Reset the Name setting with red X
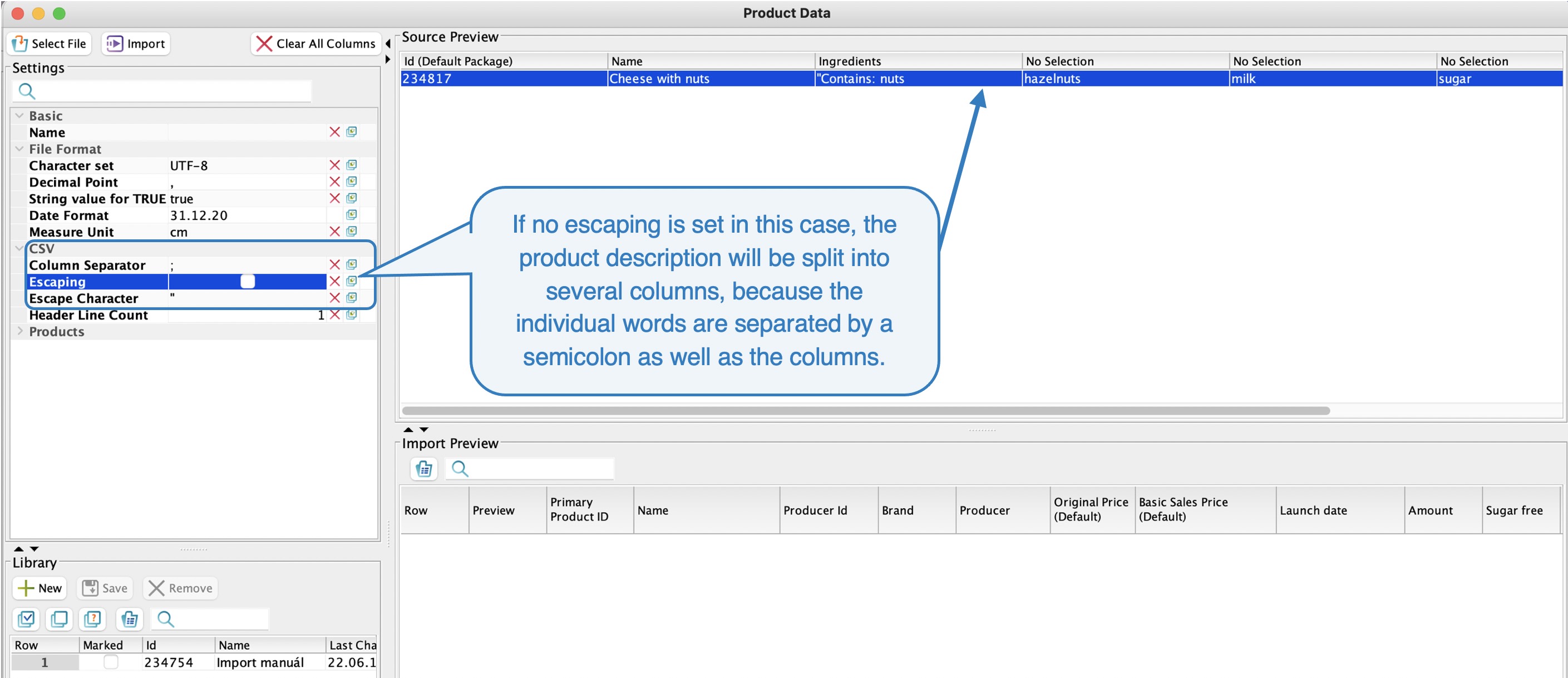This screenshot has width=1568, height=678. (335, 132)
